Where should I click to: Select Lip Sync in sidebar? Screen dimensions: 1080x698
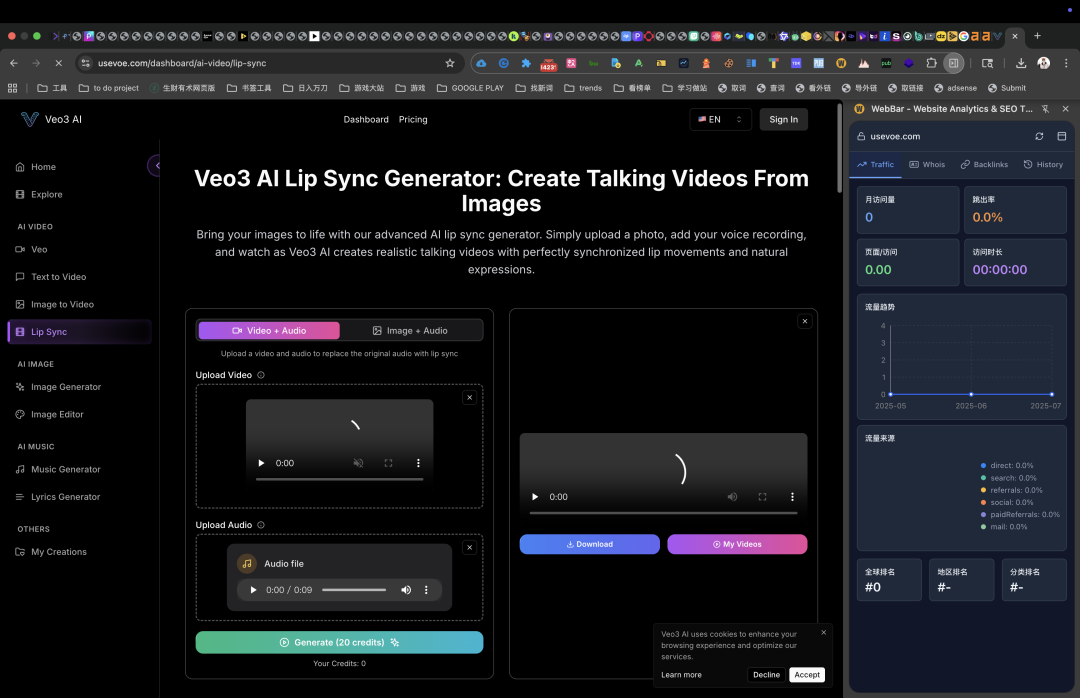click(x=79, y=331)
